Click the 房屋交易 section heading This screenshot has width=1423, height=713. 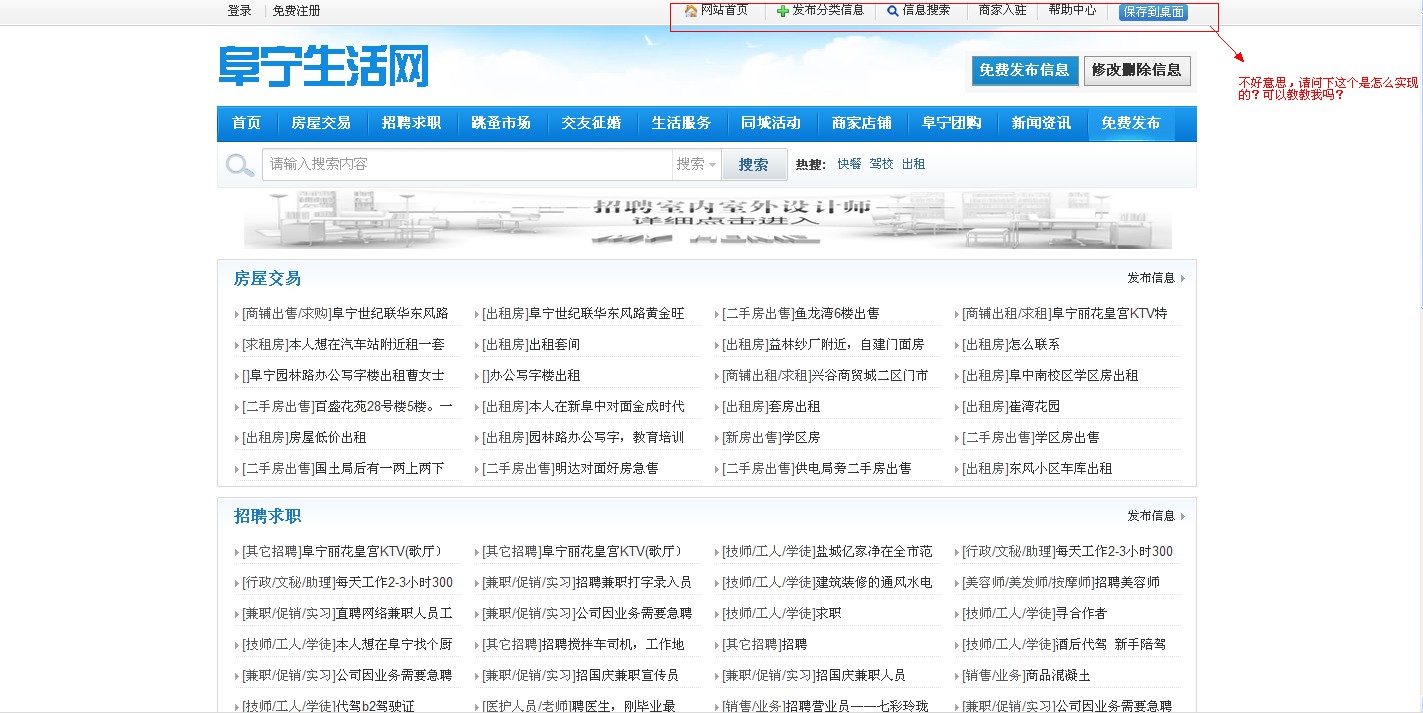tap(267, 278)
